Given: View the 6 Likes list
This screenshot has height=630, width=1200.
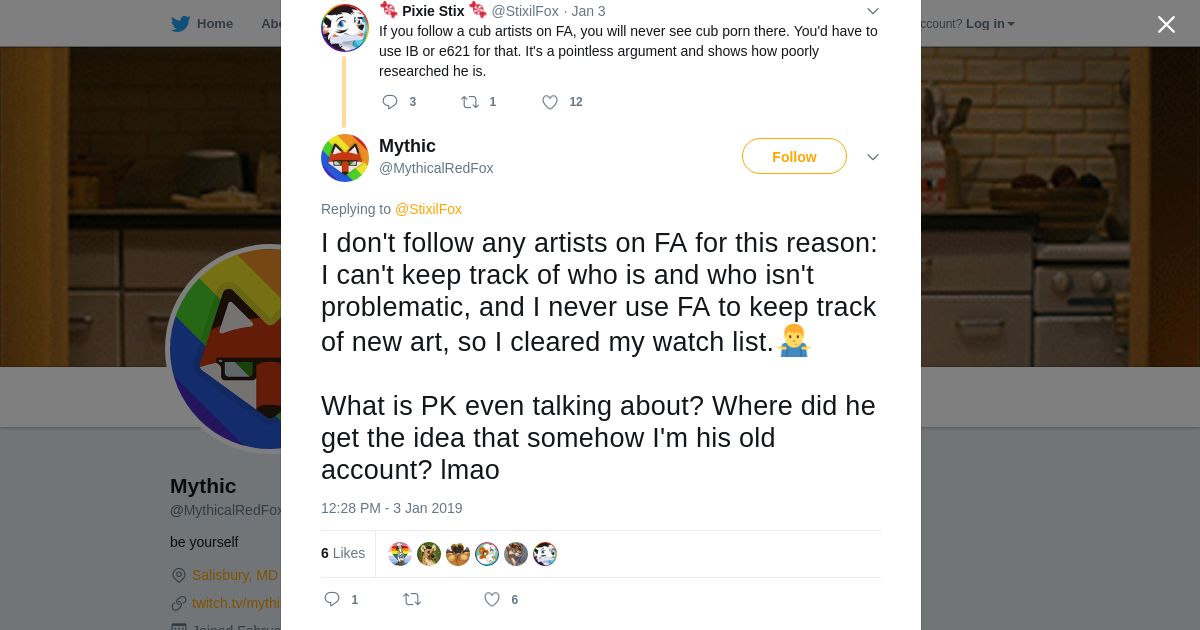Looking at the screenshot, I should tap(343, 553).
